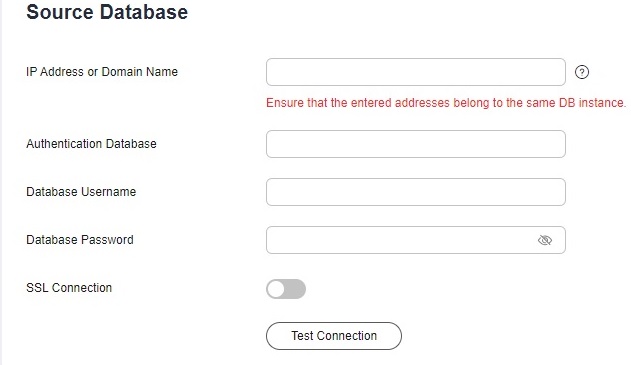Click the Test Connection button
Viewport: 631px width, 365px height.
(334, 336)
